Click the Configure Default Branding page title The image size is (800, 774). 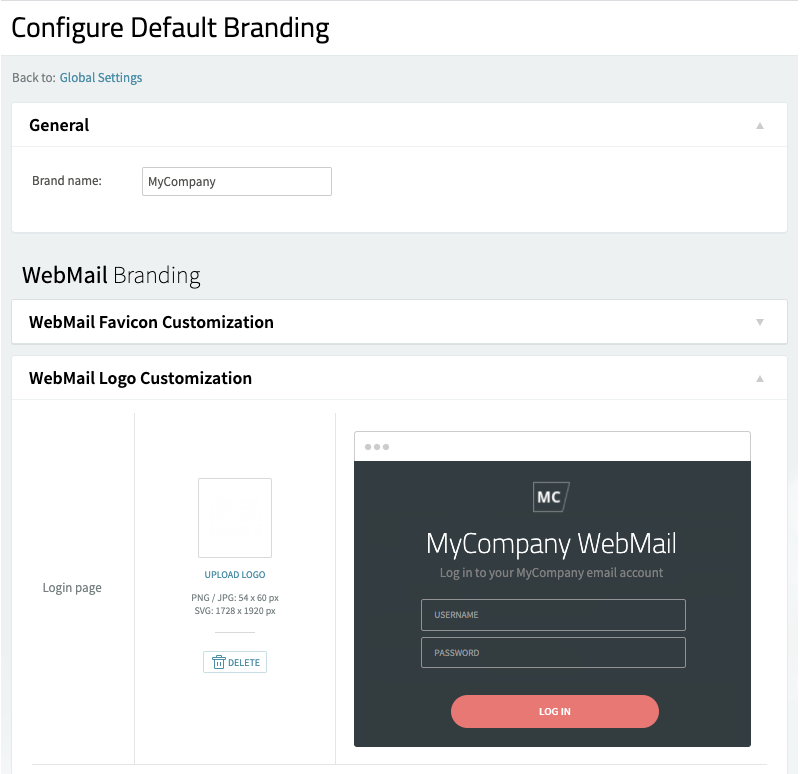click(x=170, y=29)
